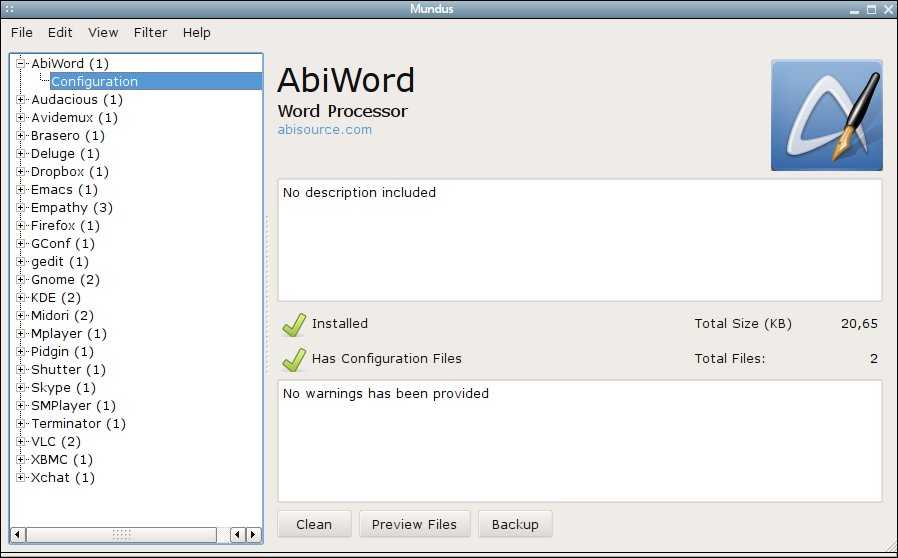This screenshot has width=898, height=558.
Task: Click the Total Size value 20,65
Action: pyautogui.click(x=859, y=324)
